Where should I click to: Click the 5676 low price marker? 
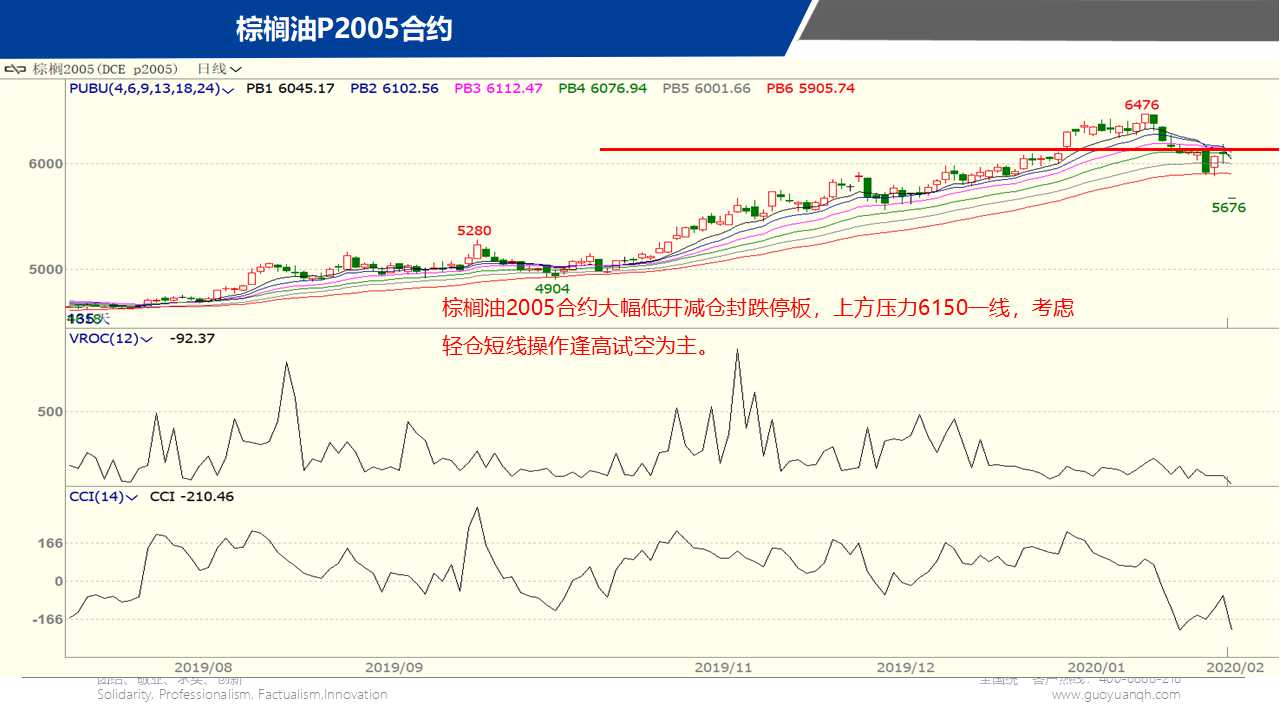tap(1229, 208)
